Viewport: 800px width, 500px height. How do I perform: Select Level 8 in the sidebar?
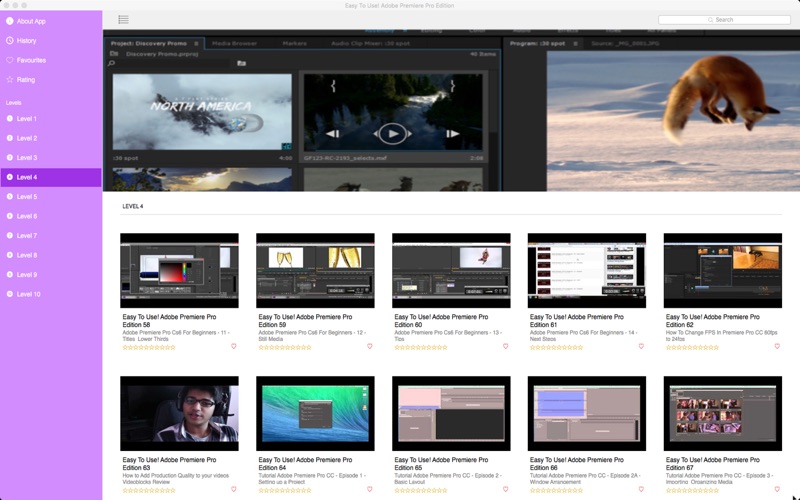pos(51,255)
